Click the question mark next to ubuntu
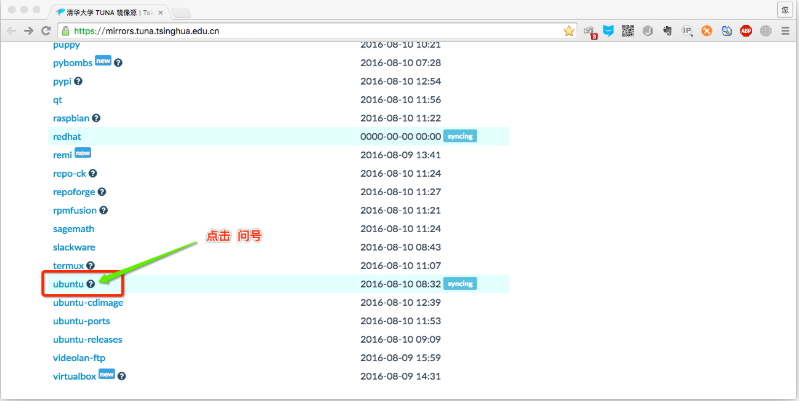The image size is (799, 401). pos(90,284)
